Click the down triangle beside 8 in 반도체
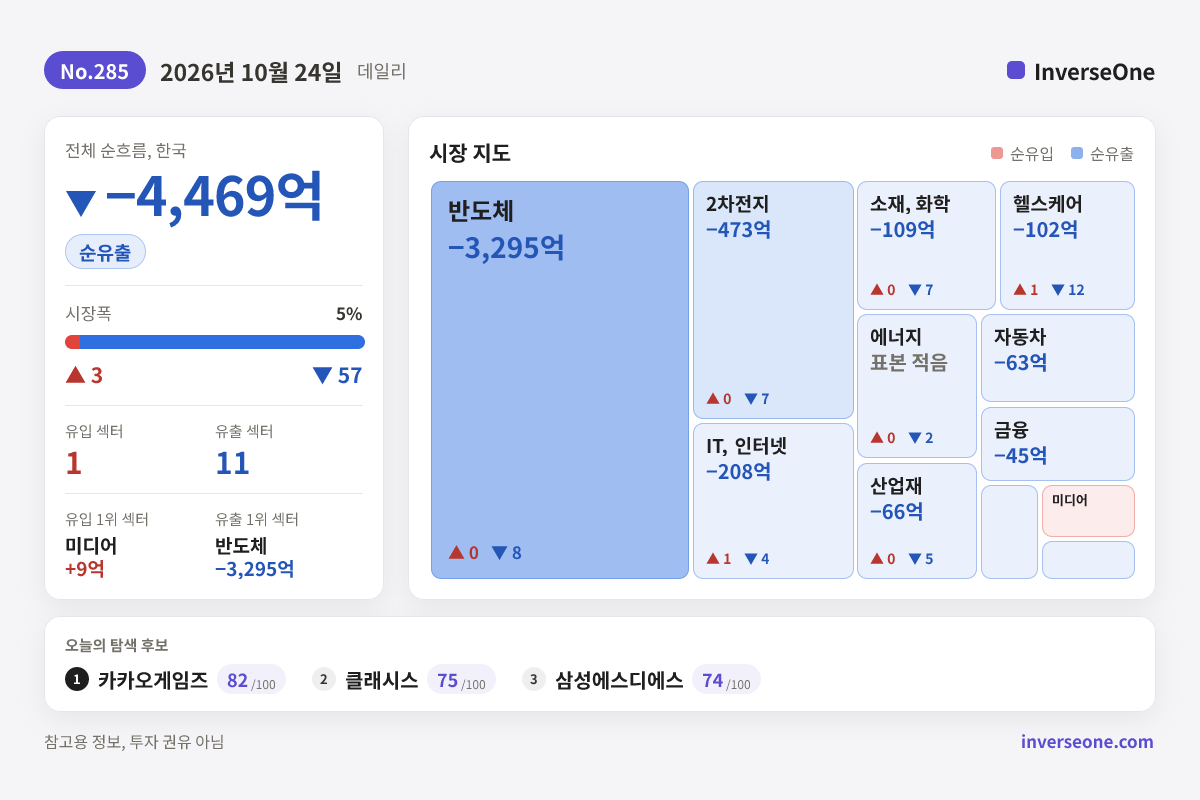The width and height of the screenshot is (1200, 800). (499, 553)
